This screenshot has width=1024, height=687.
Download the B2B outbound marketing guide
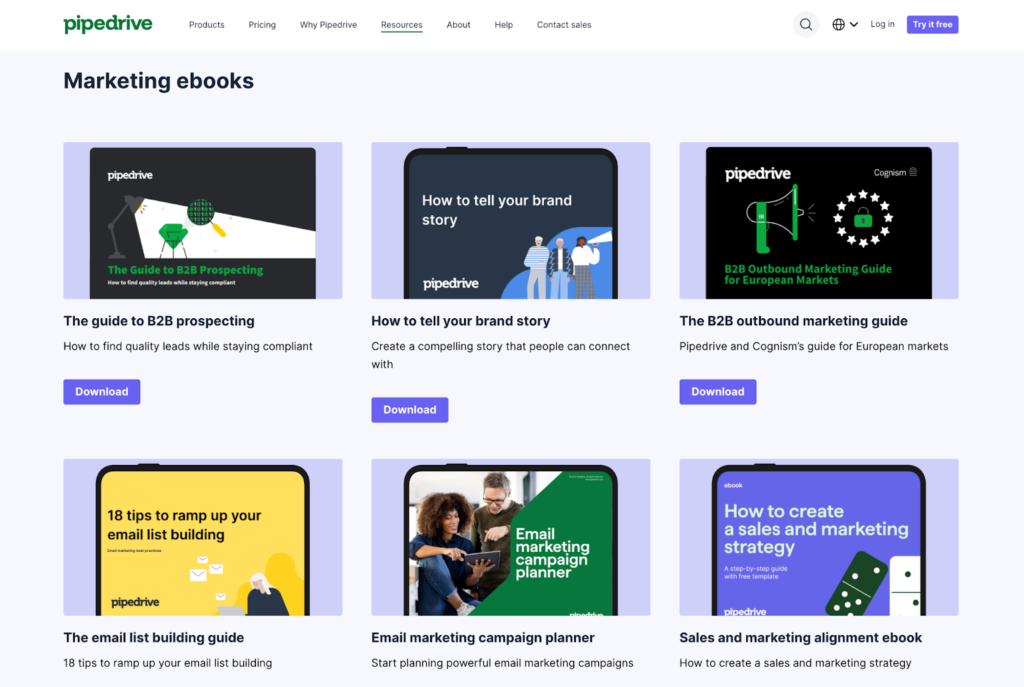click(x=718, y=392)
